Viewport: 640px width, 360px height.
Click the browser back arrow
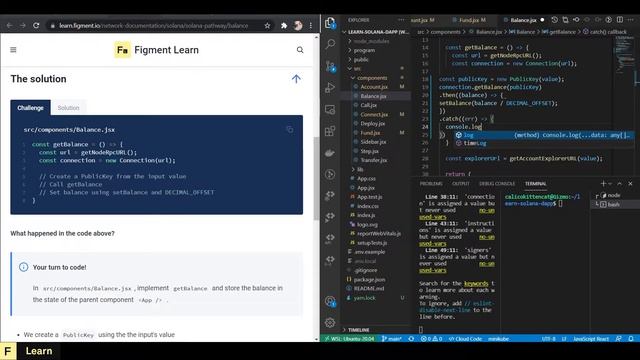click(x=9, y=25)
